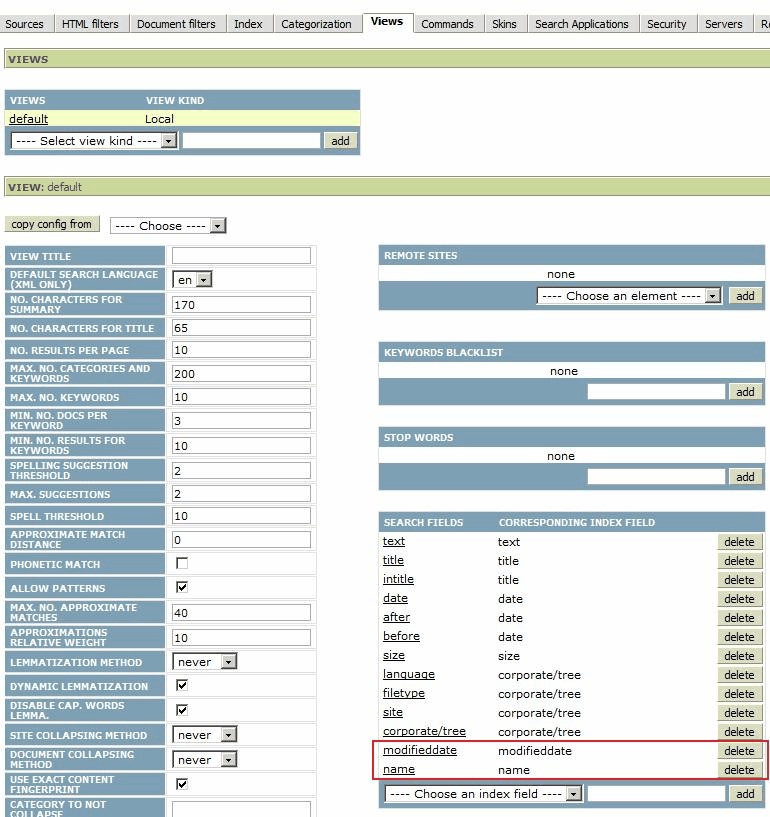Open the after search field link
This screenshot has height=817, width=770.
coord(396,617)
